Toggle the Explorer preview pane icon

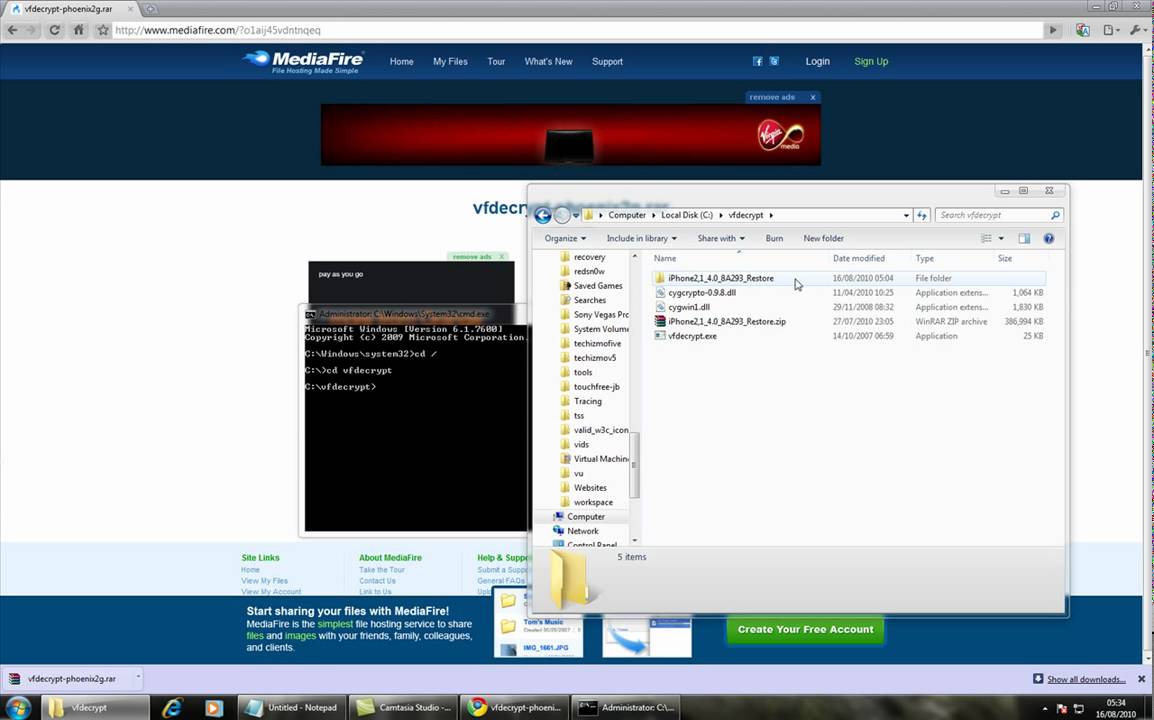1024,238
